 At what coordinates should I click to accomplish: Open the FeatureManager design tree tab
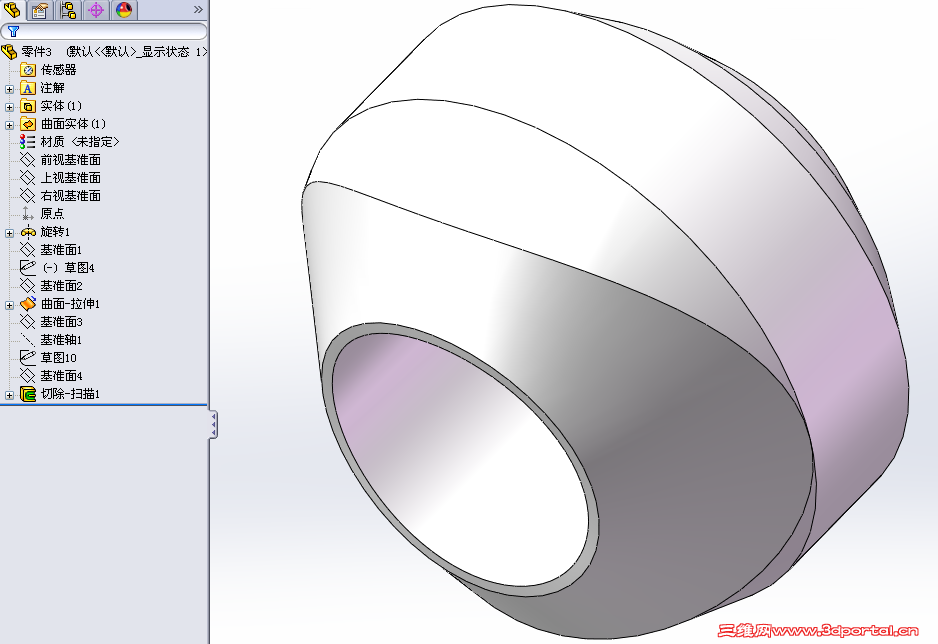pyautogui.click(x=12, y=10)
